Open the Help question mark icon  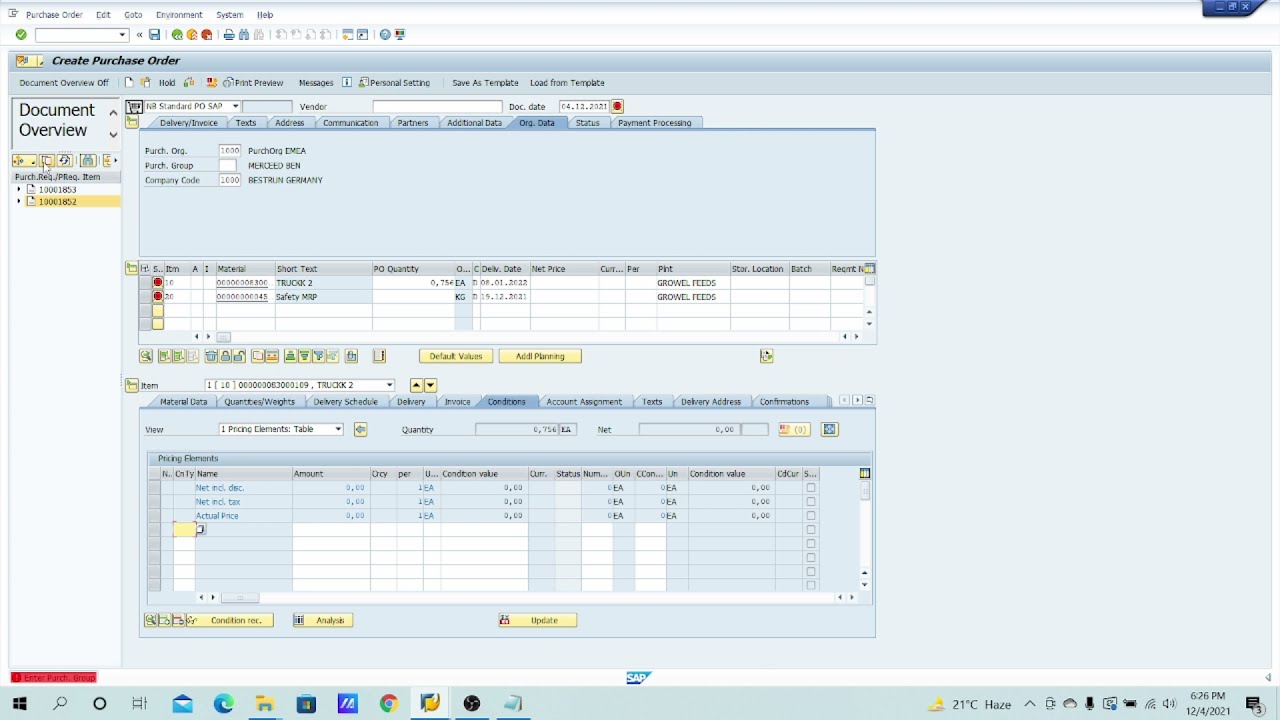pyautogui.click(x=385, y=35)
